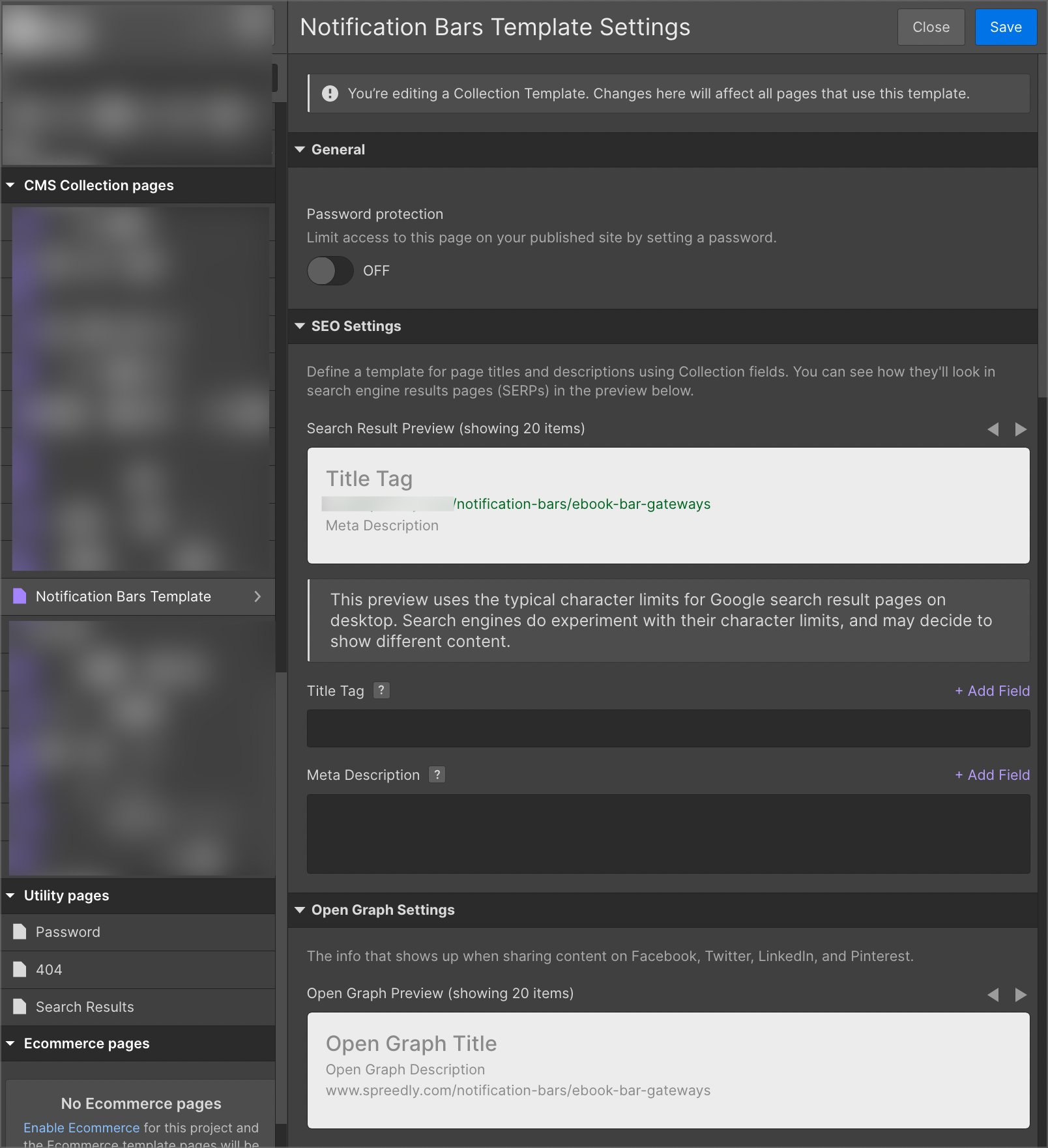Open the Title Tag help question mark

pos(381,691)
